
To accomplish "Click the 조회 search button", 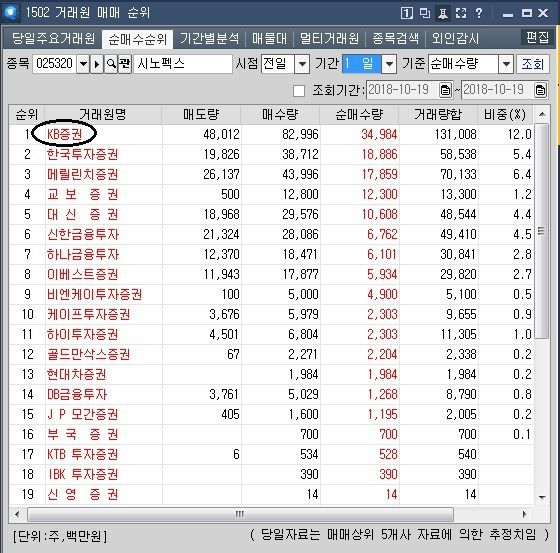I will 532,64.
